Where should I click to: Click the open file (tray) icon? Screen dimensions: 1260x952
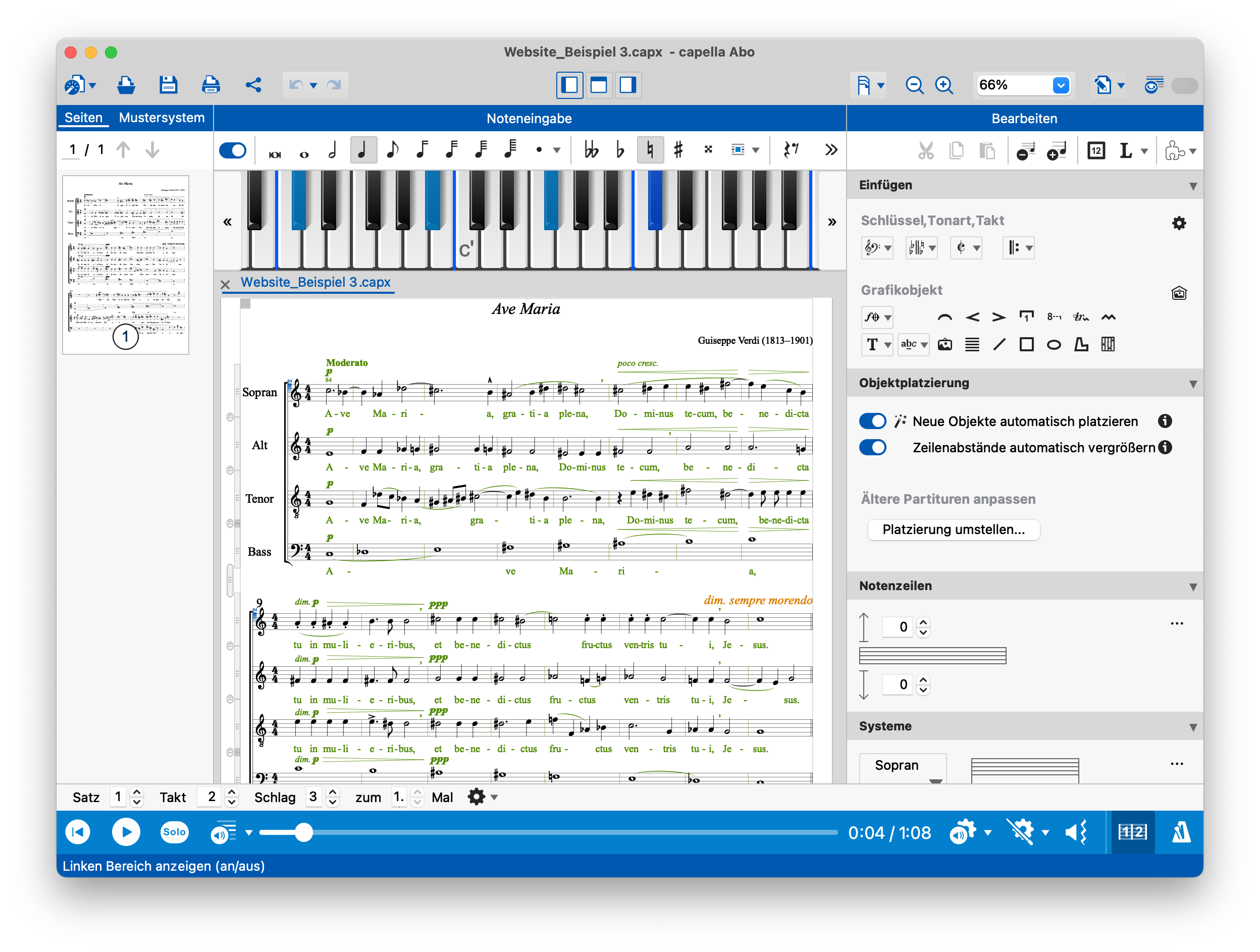(126, 85)
